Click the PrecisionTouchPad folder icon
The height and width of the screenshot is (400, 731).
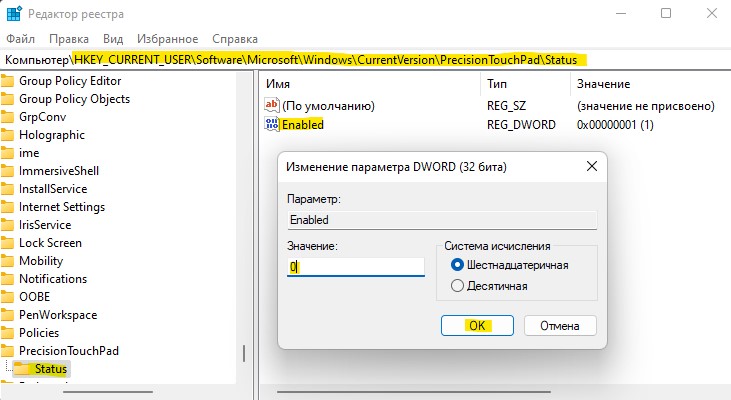(x=7, y=351)
